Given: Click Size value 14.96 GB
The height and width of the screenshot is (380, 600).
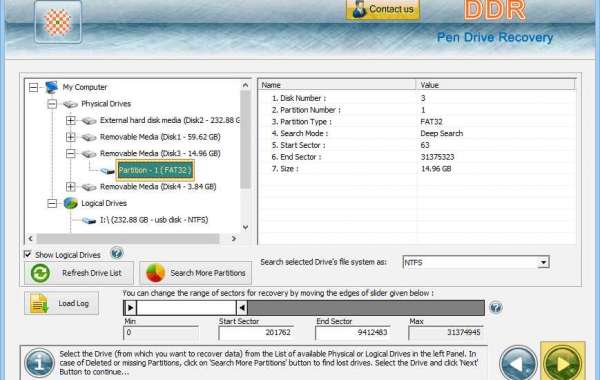Looking at the screenshot, I should pyautogui.click(x=436, y=169).
